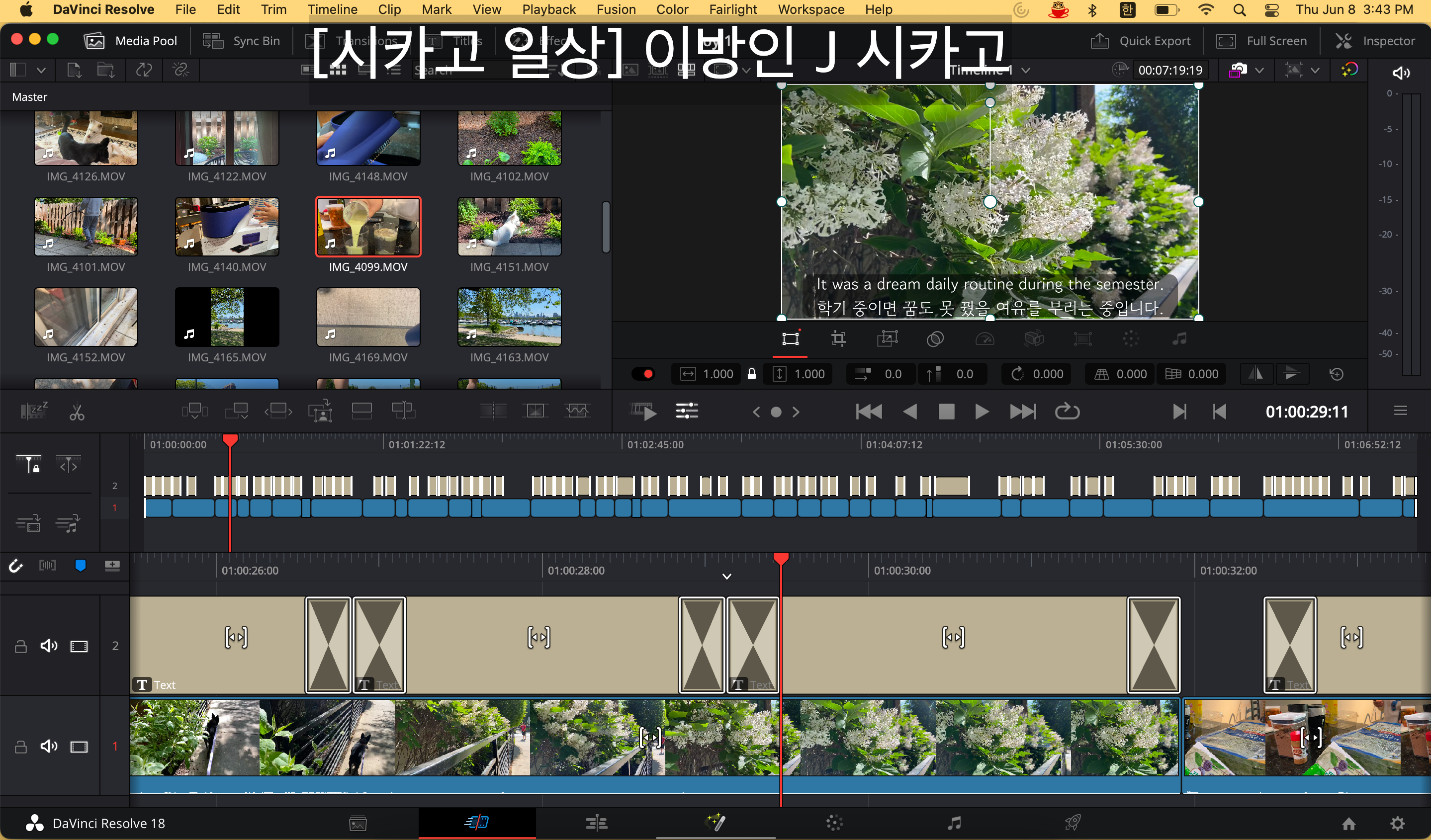The height and width of the screenshot is (840, 1431).
Task: Open the Dynamic Zoom tool icon
Action: [887, 339]
